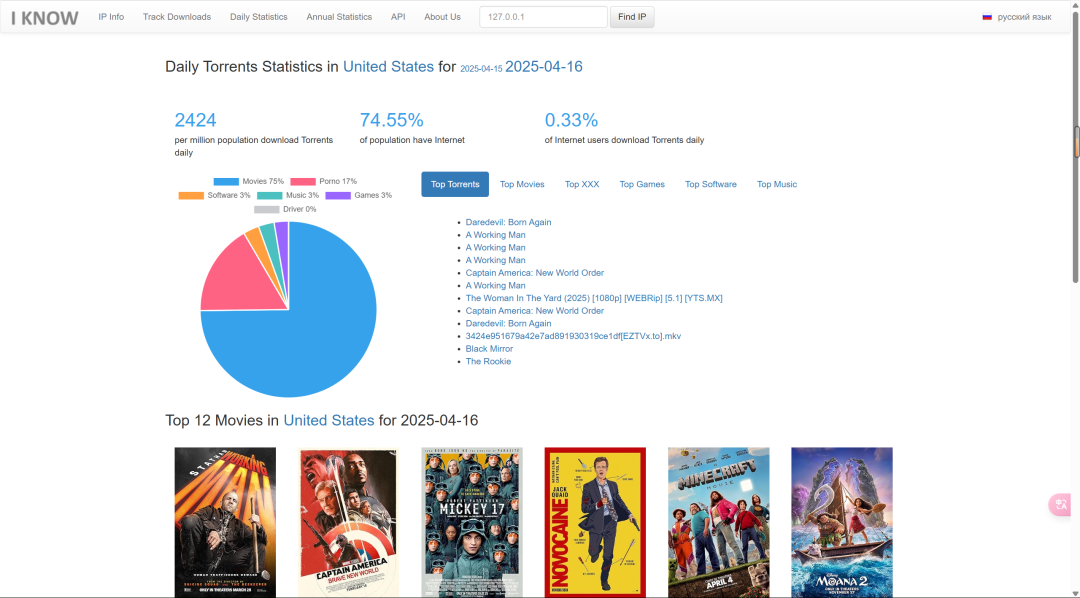Open United States link in statistics heading
Image resolution: width=1080 pixels, height=598 pixels.
tap(388, 67)
